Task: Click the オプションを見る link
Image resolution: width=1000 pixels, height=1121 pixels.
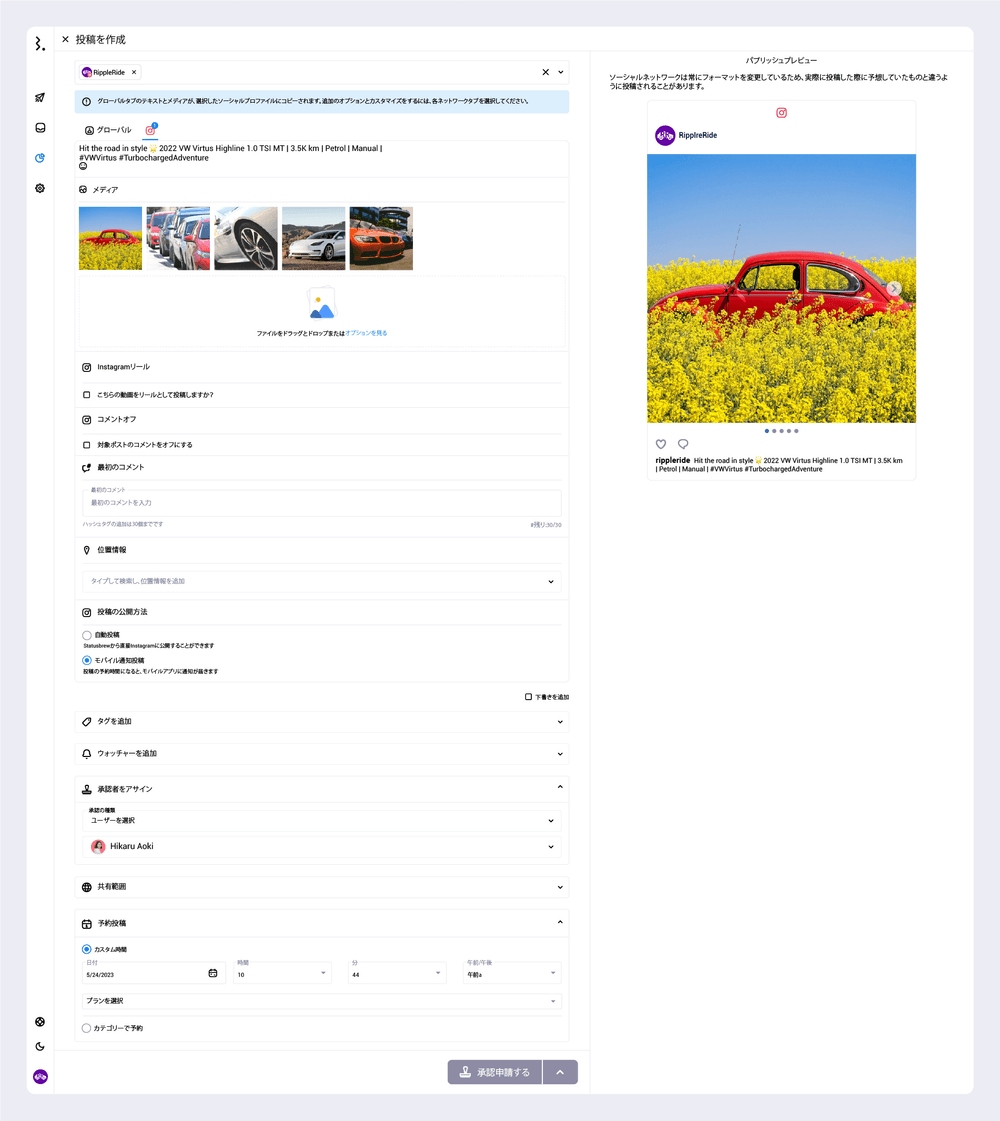Action: (x=366, y=333)
